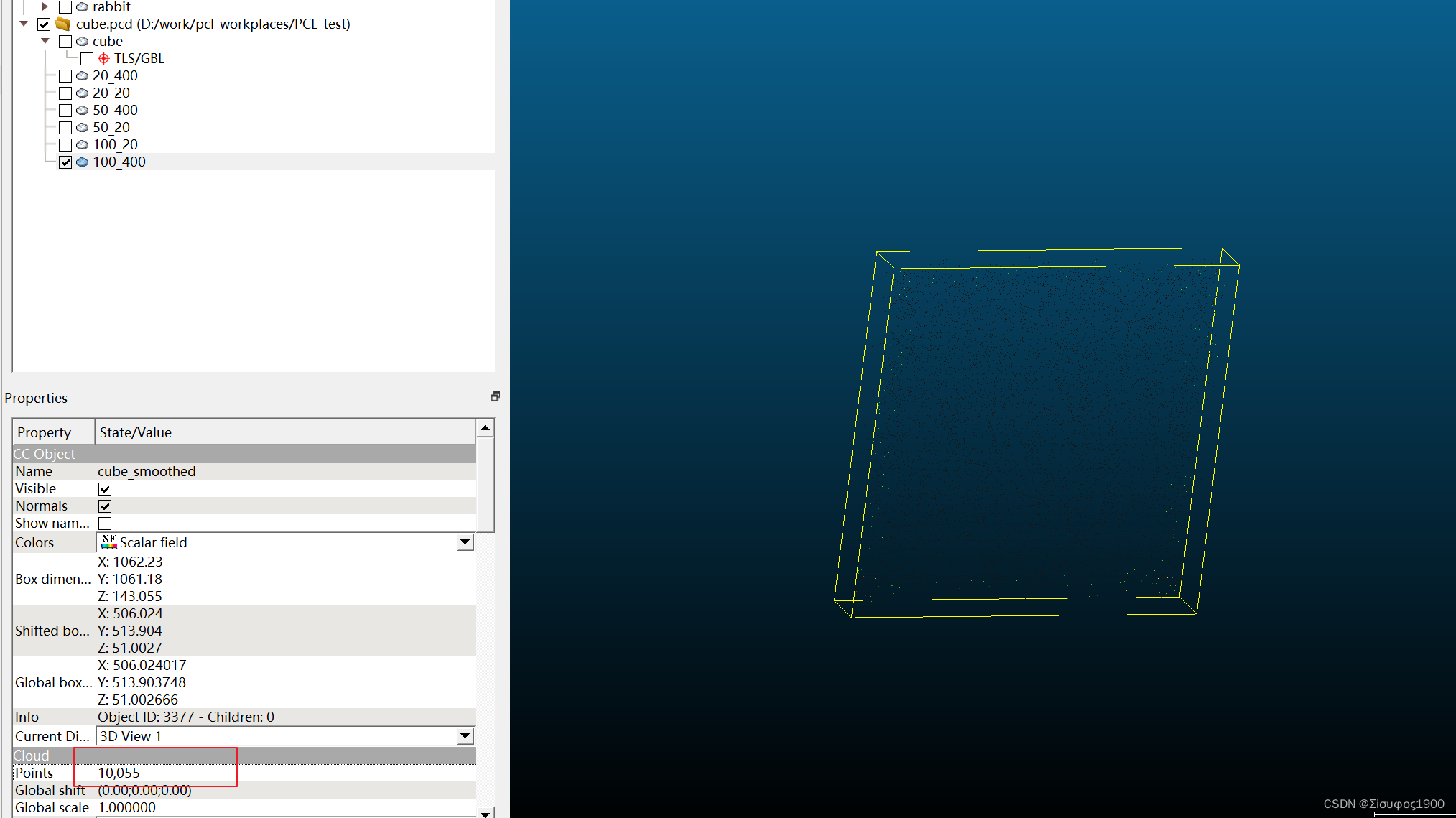Screen dimensions: 1456x818
Task: Click the cloud icon next to cube
Action: [83, 42]
